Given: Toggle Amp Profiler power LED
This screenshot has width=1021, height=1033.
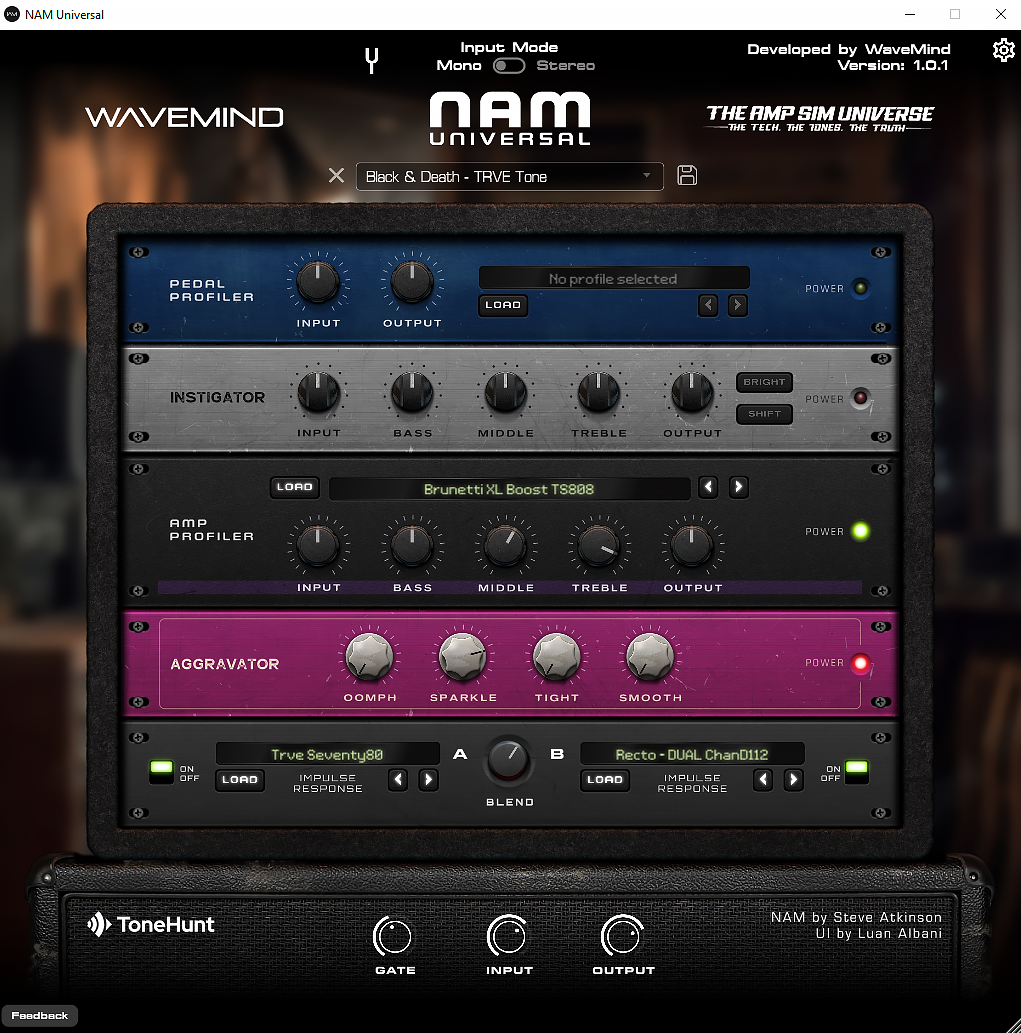Looking at the screenshot, I should (x=860, y=531).
